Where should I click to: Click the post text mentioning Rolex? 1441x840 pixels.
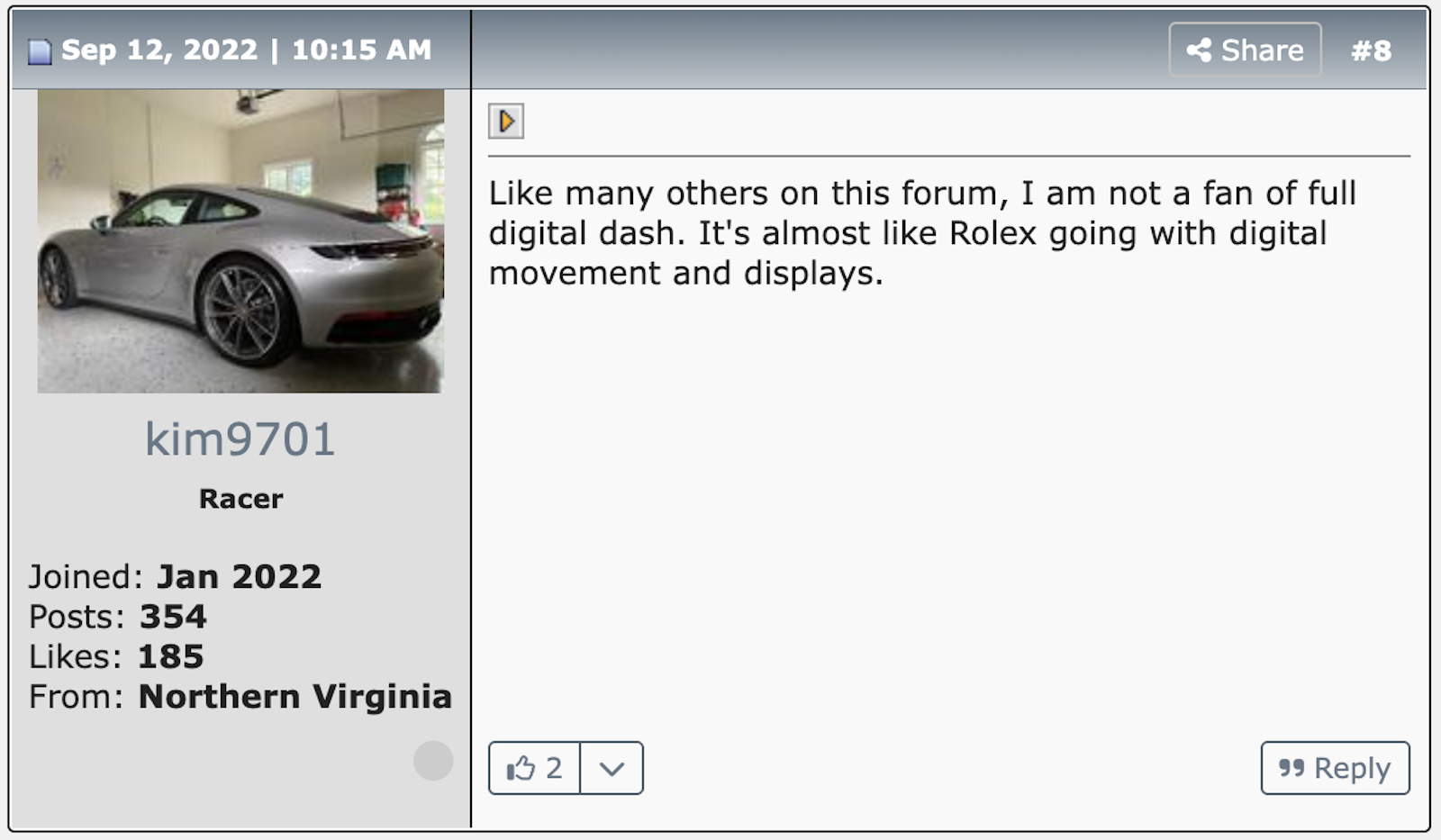(922, 233)
